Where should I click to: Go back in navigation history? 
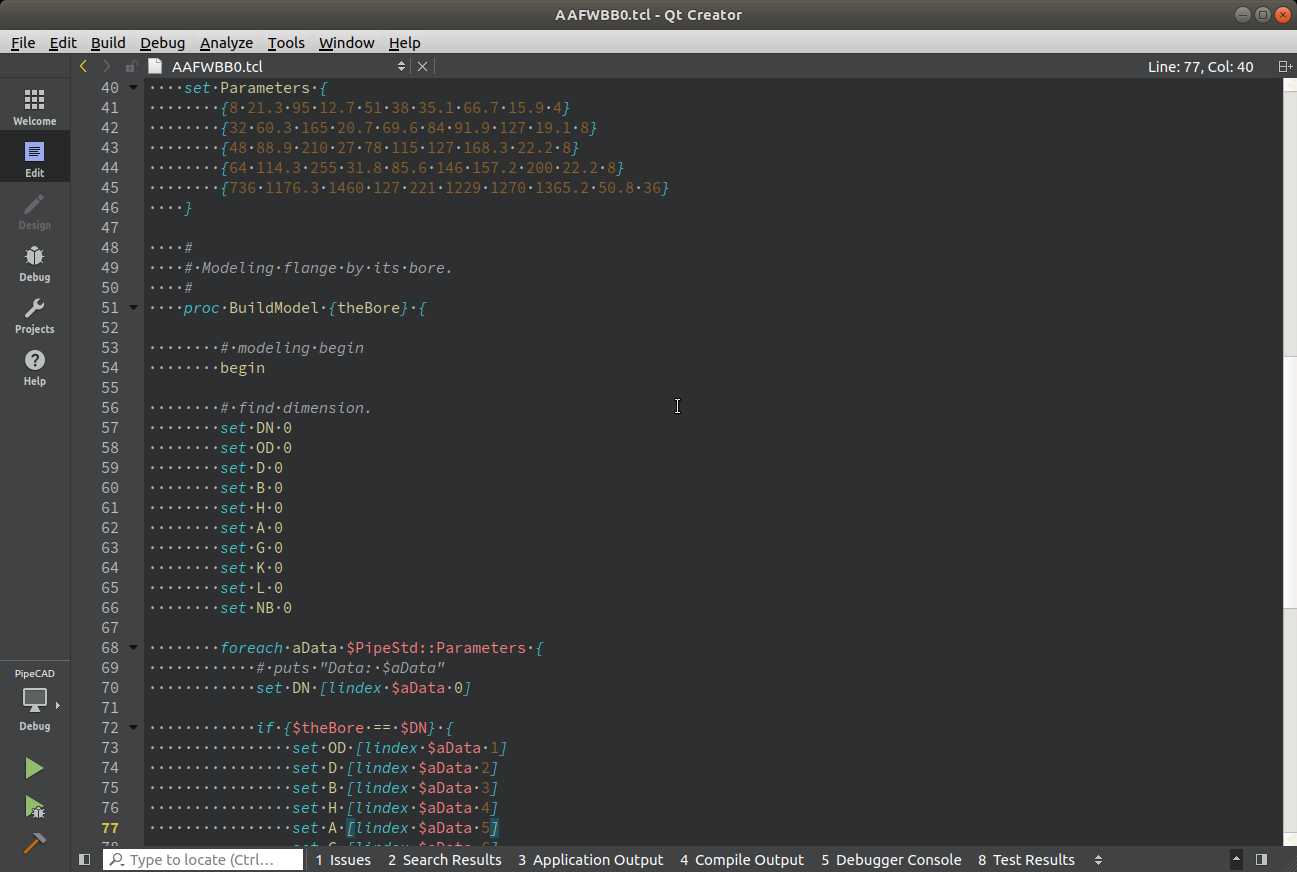(x=84, y=66)
